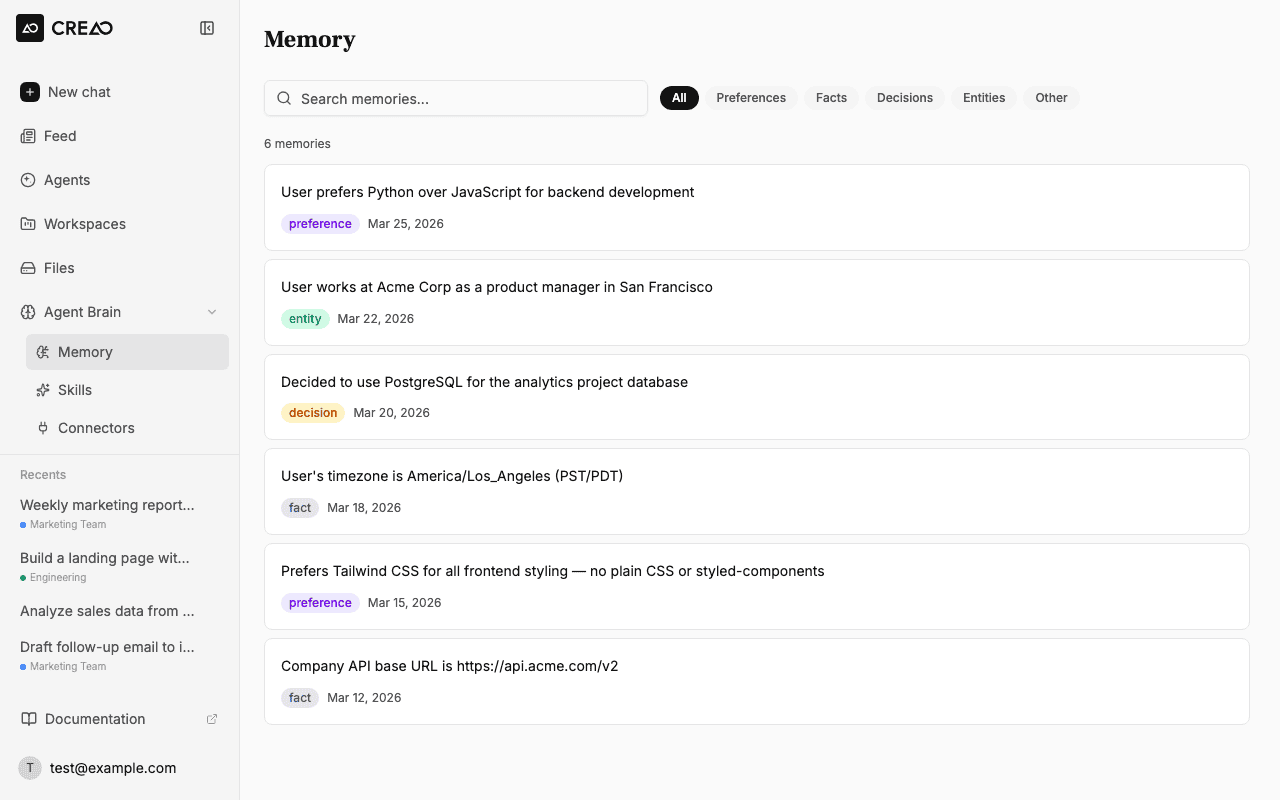
Task: Click the Skills sparkle icon
Action: [x=42, y=390]
